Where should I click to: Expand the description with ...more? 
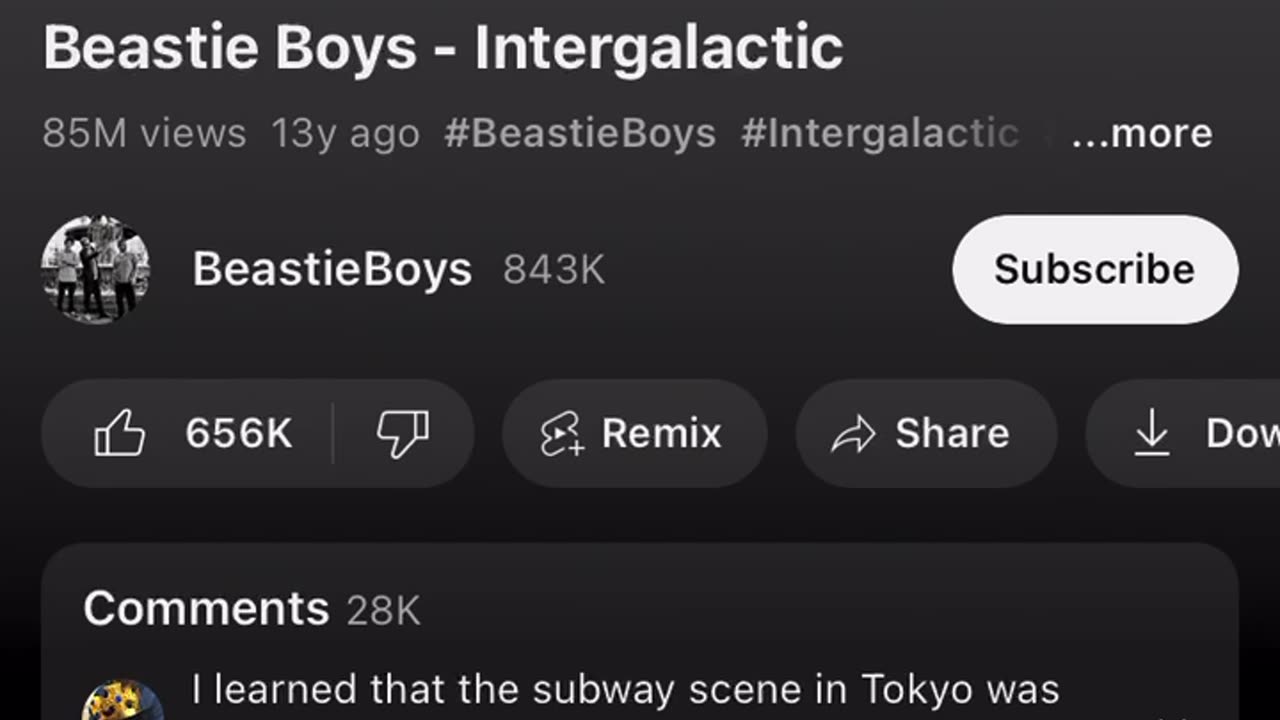click(1141, 133)
